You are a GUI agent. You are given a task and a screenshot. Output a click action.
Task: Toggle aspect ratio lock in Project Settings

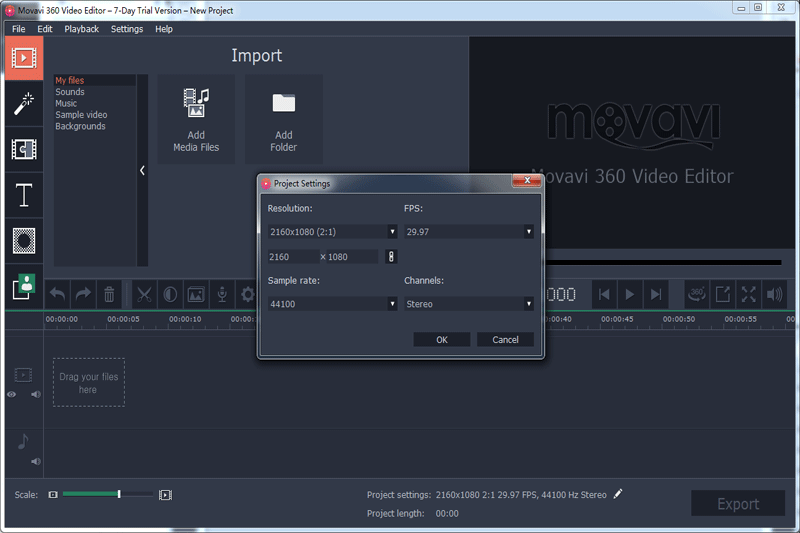pos(391,257)
